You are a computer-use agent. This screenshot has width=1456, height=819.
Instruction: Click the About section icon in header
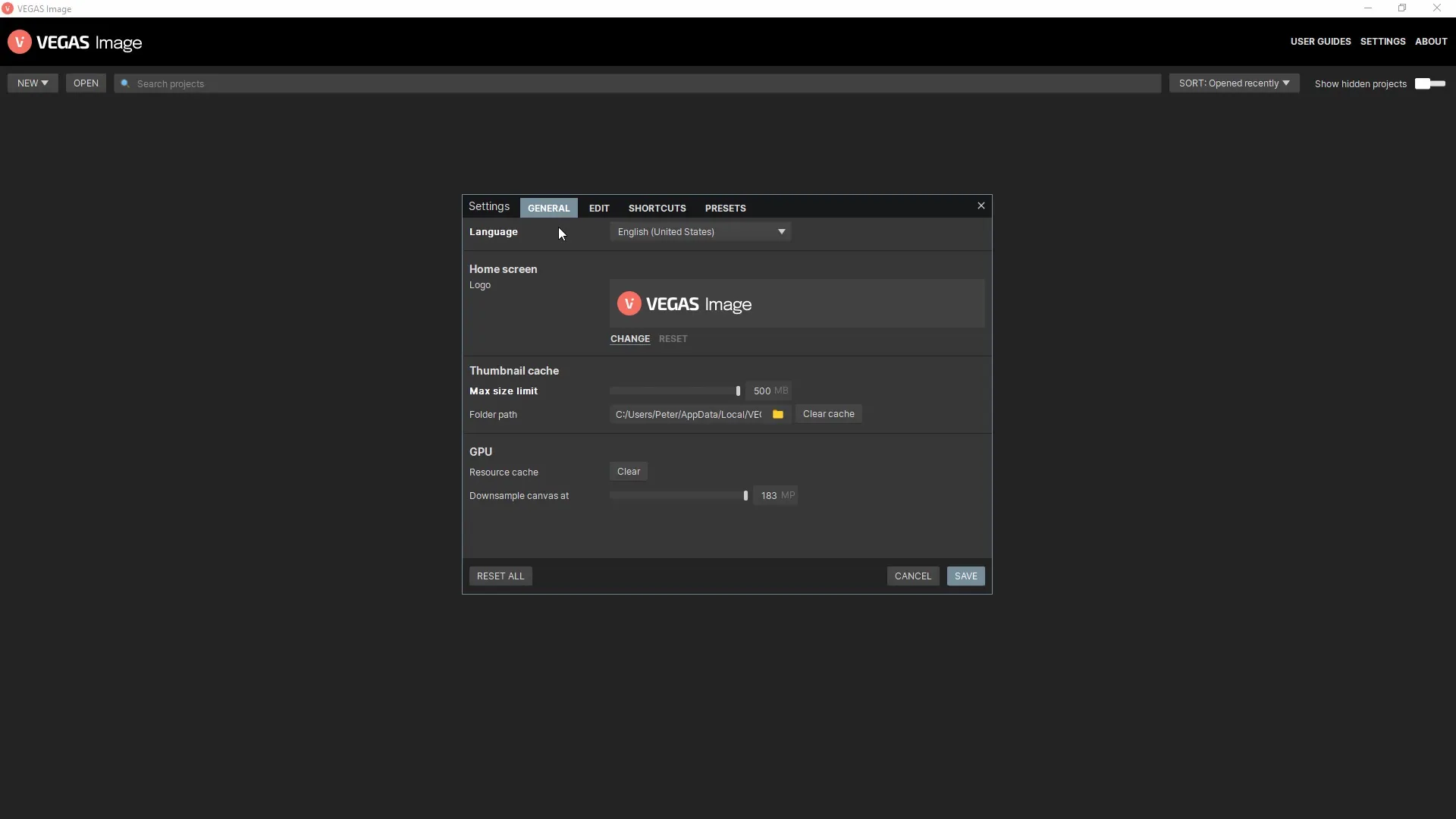coord(1431,42)
